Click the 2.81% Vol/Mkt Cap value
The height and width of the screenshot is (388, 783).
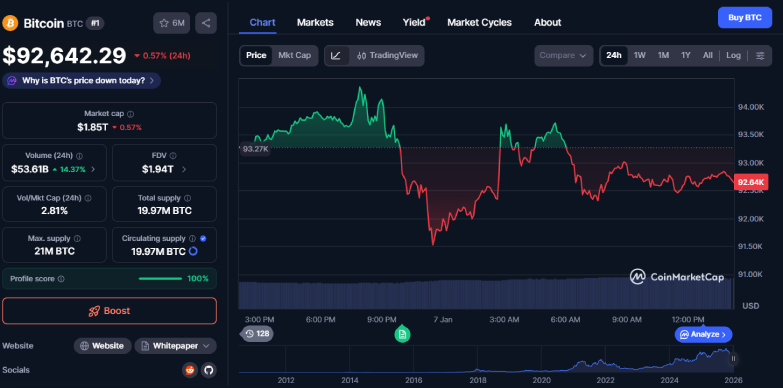coord(54,210)
